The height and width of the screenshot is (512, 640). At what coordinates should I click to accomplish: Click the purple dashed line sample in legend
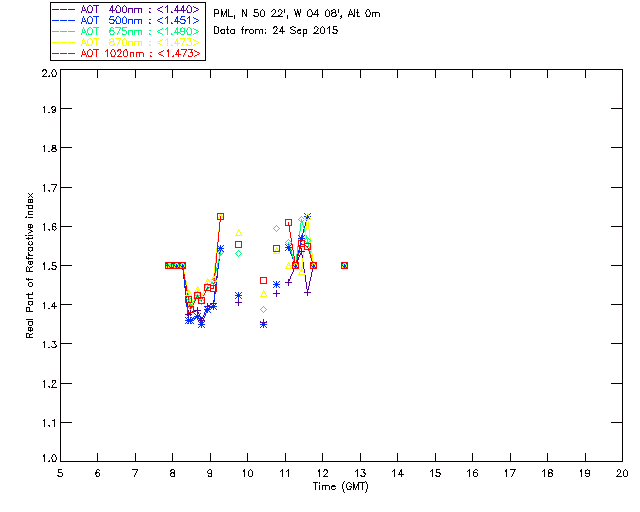pyautogui.click(x=64, y=9)
